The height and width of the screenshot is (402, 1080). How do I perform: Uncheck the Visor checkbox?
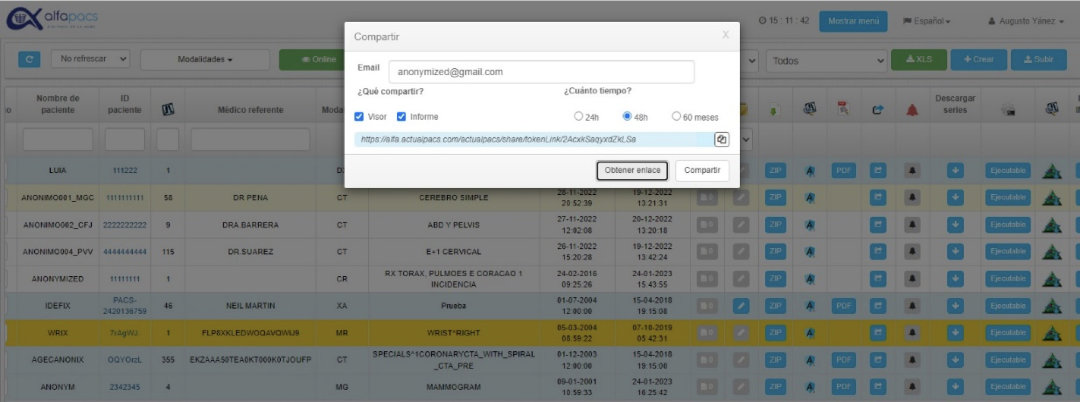tap(360, 116)
